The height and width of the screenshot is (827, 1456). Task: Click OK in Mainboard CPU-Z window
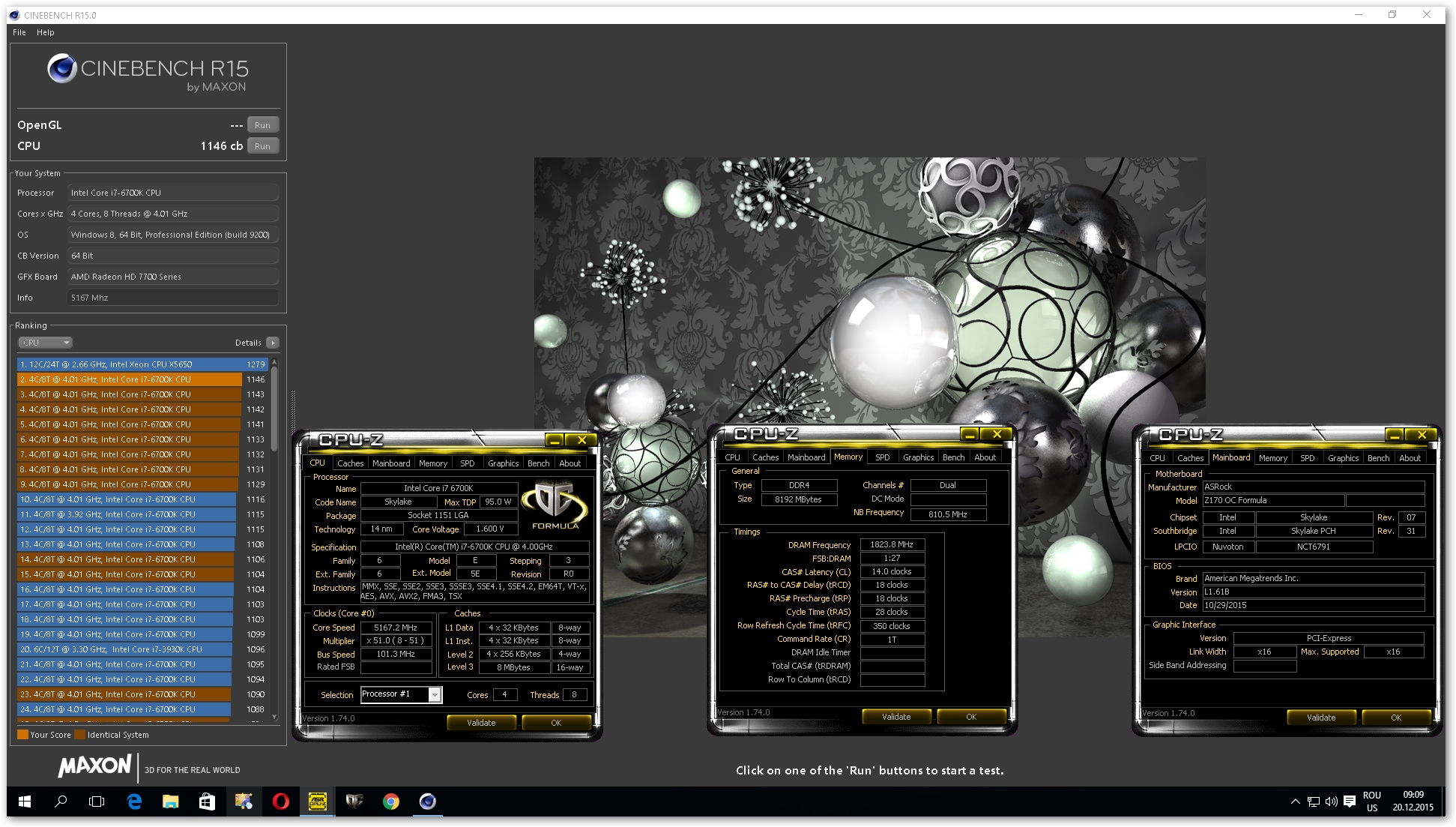(1396, 718)
